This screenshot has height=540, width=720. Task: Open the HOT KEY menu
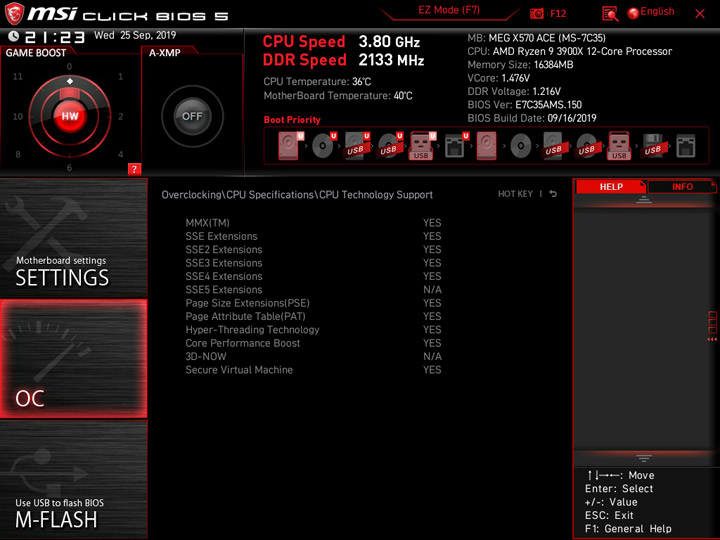click(515, 194)
